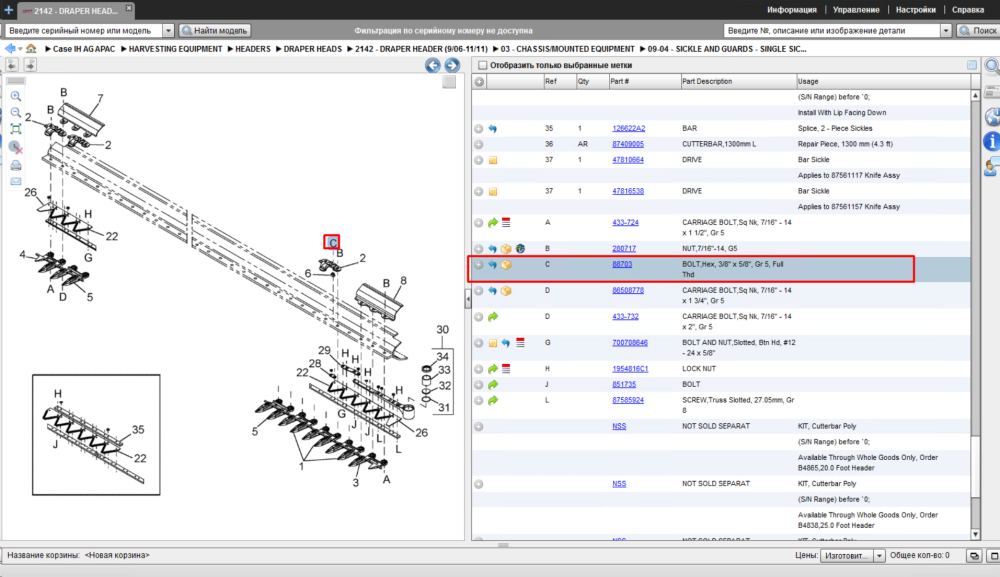This screenshot has height=577, width=1000.
Task: Click red list icon for part 700708646
Action: pos(520,343)
